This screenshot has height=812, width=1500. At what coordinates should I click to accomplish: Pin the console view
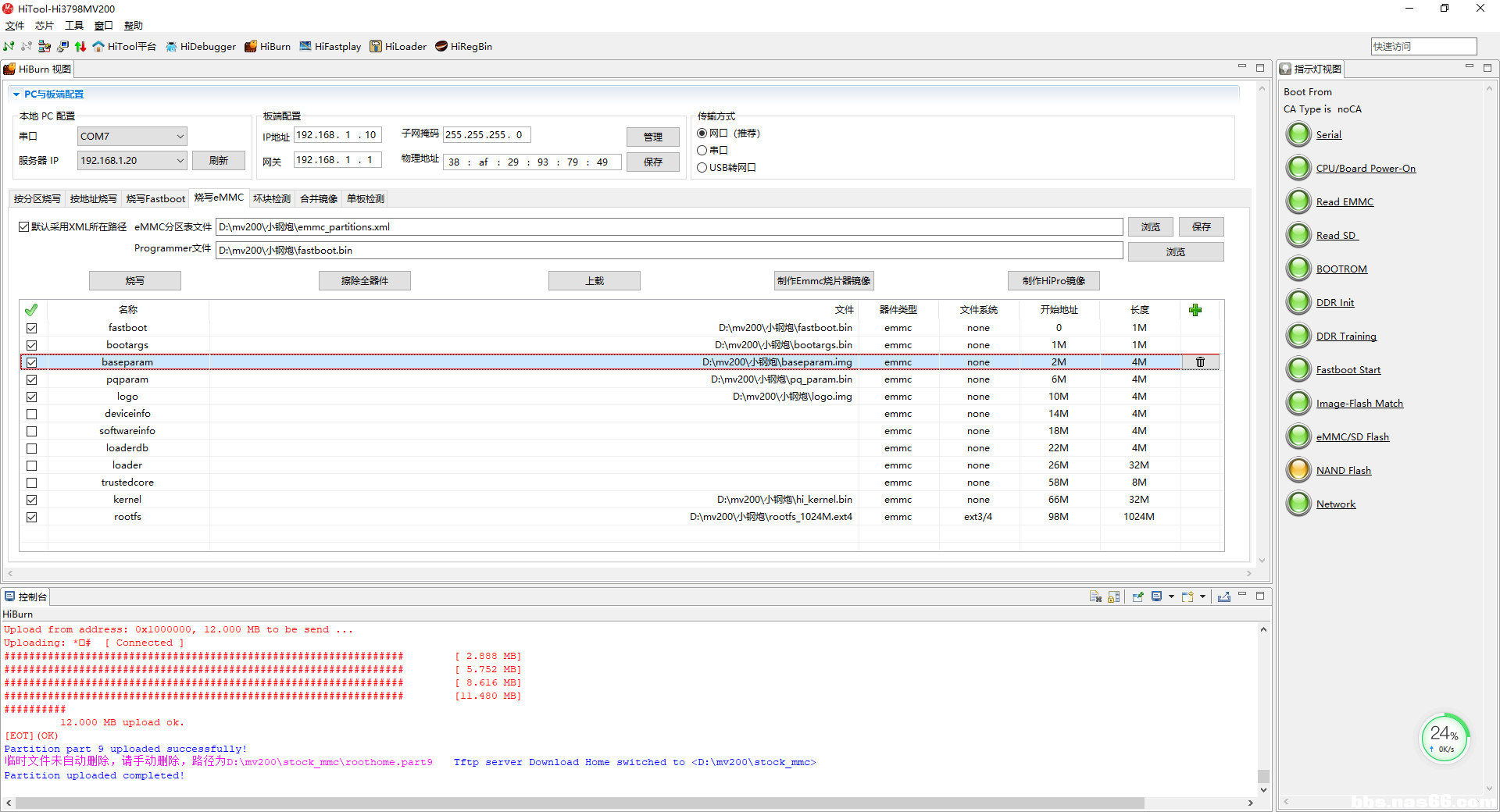(1137, 597)
